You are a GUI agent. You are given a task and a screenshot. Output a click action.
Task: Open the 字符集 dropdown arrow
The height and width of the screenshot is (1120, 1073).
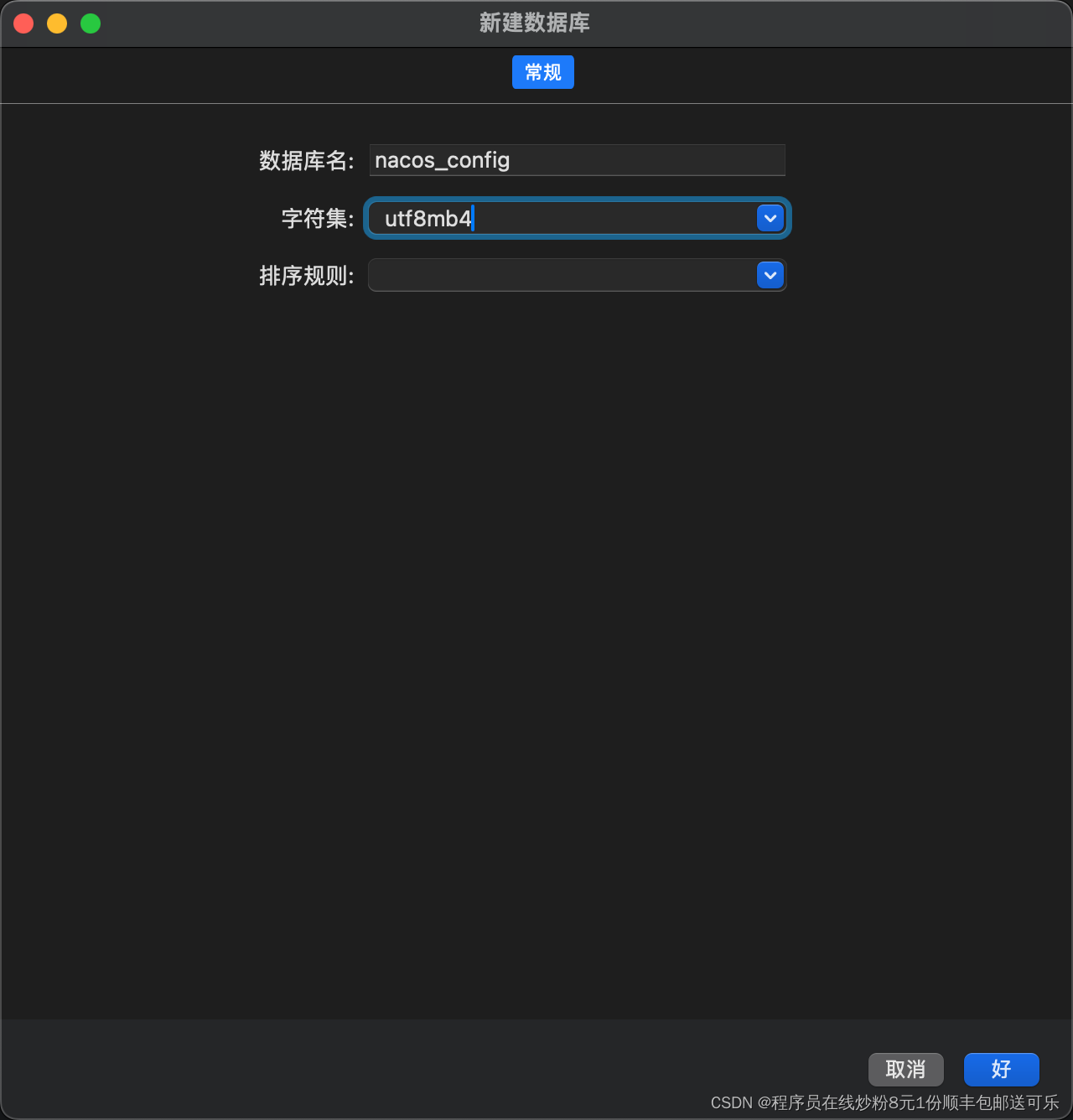(770, 218)
